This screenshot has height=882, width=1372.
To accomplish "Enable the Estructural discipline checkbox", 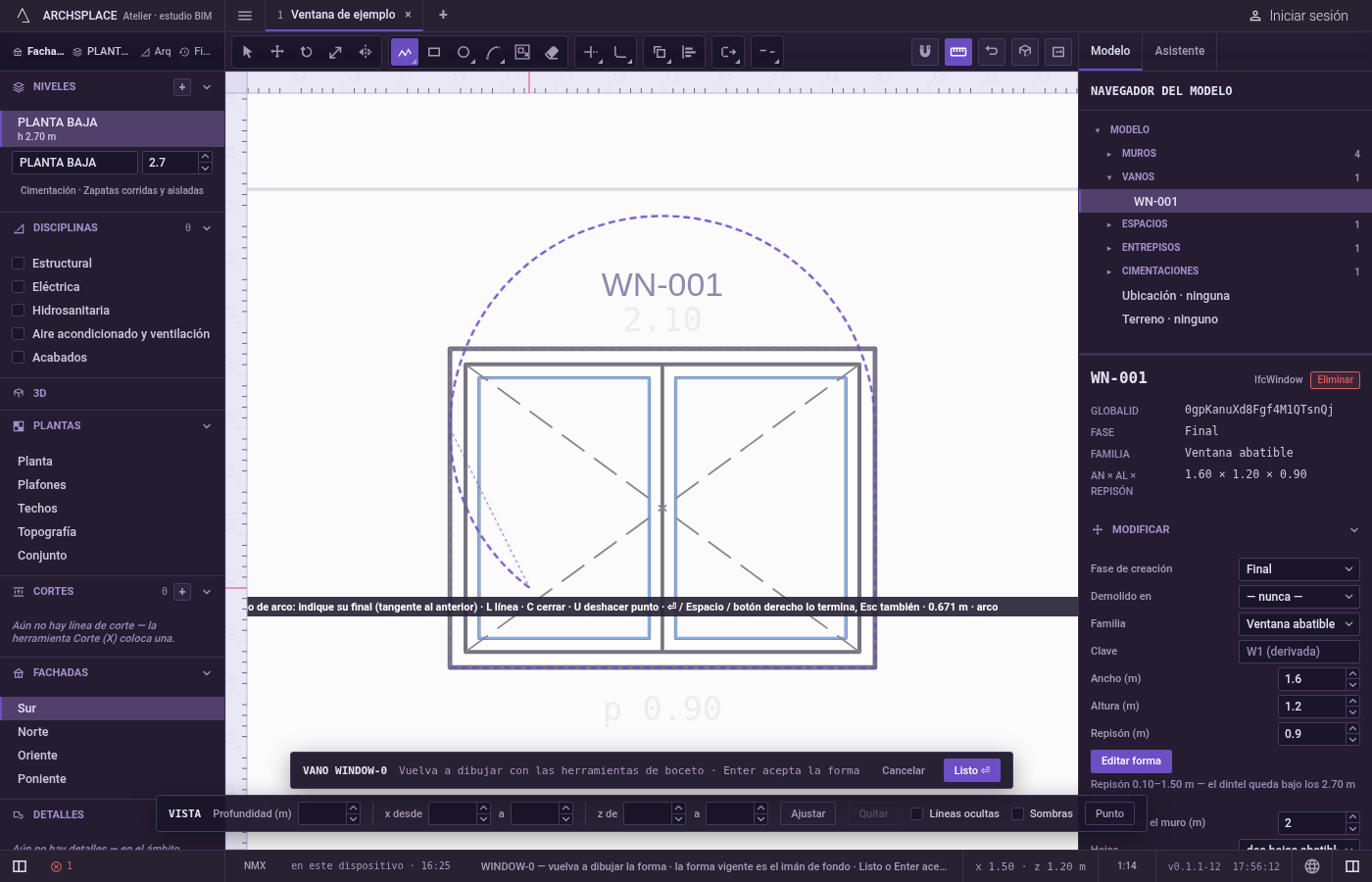I will click(18, 264).
